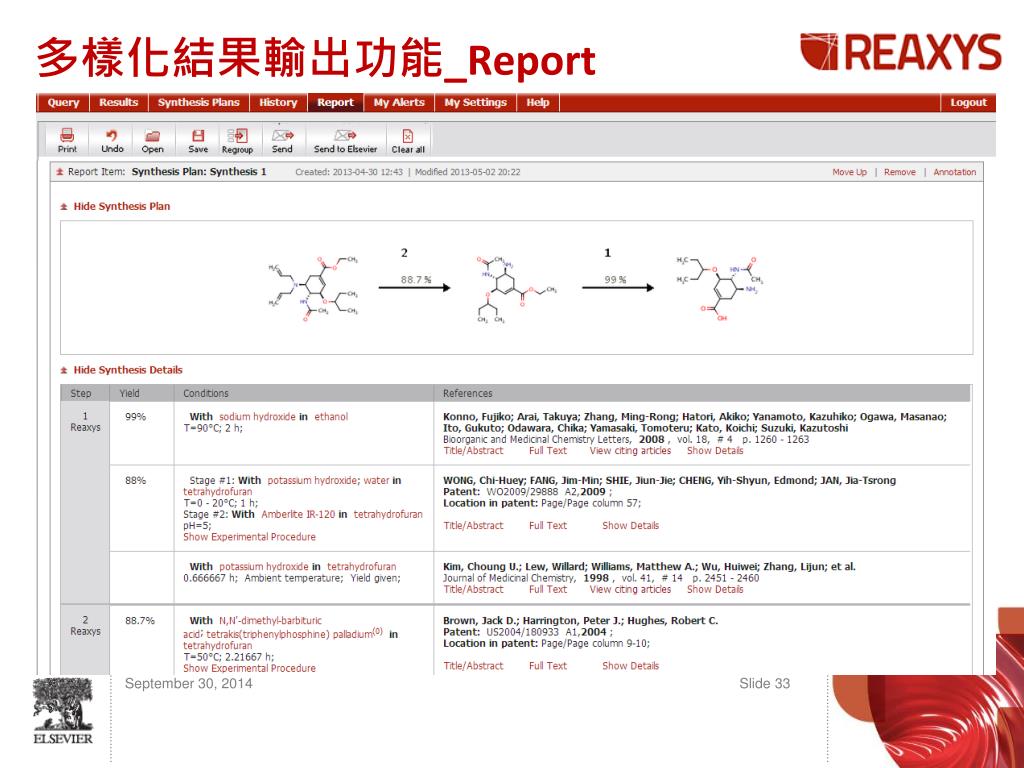The width and height of the screenshot is (1024, 768).
Task: Show Experimental Procedure for 88.7% yield row
Action: pos(249,668)
